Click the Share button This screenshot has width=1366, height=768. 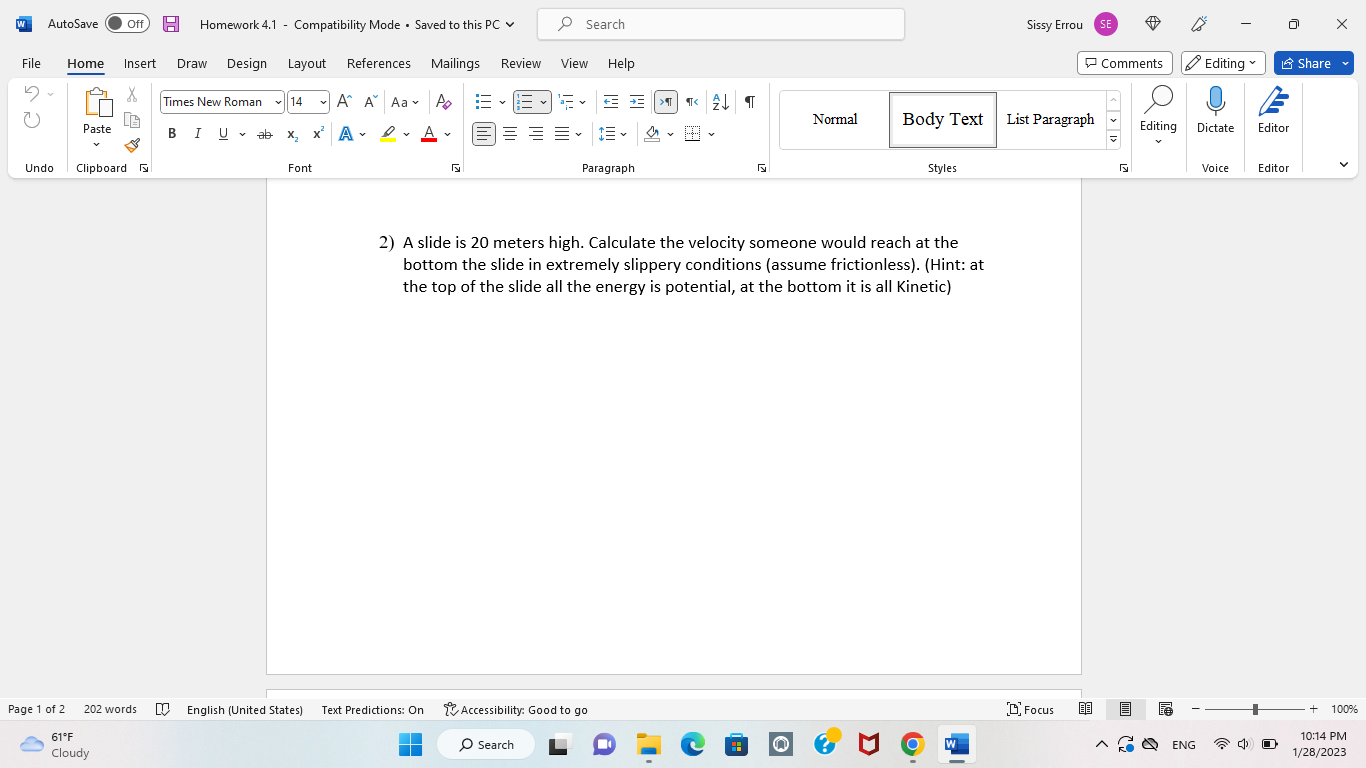point(1312,63)
